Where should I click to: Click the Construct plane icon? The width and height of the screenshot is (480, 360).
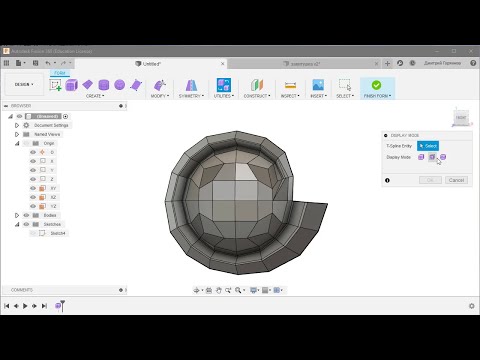(257, 85)
